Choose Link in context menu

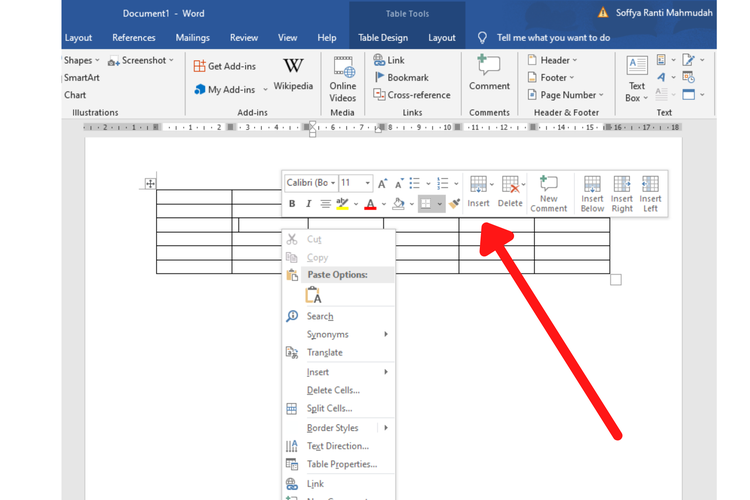click(339, 484)
